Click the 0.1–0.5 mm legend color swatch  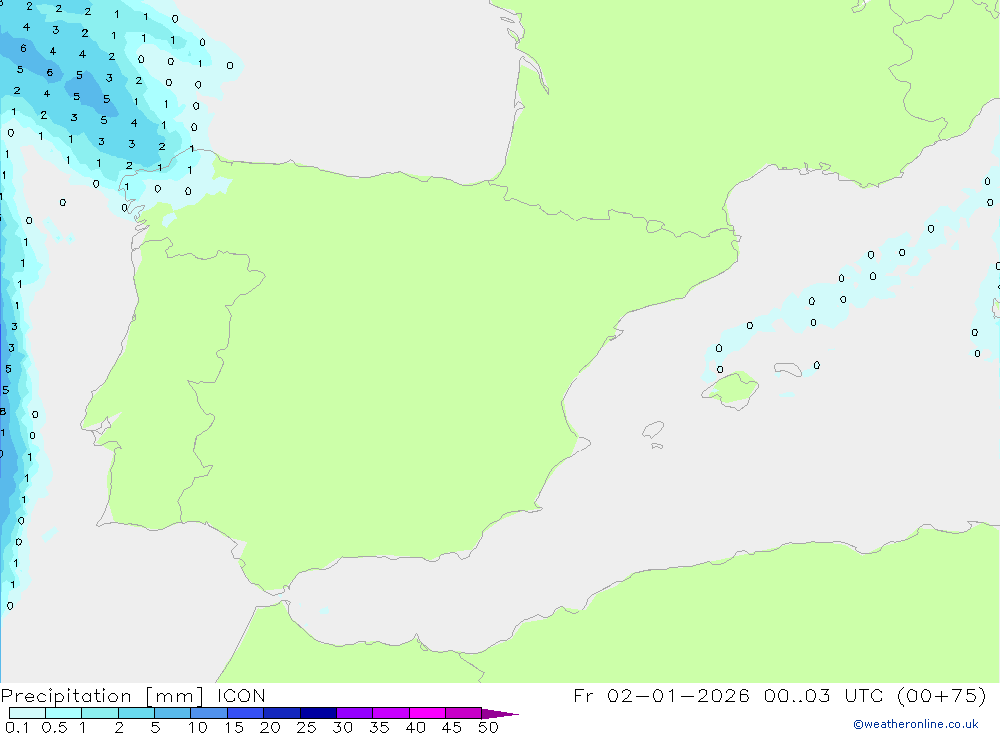pyautogui.click(x=27, y=713)
